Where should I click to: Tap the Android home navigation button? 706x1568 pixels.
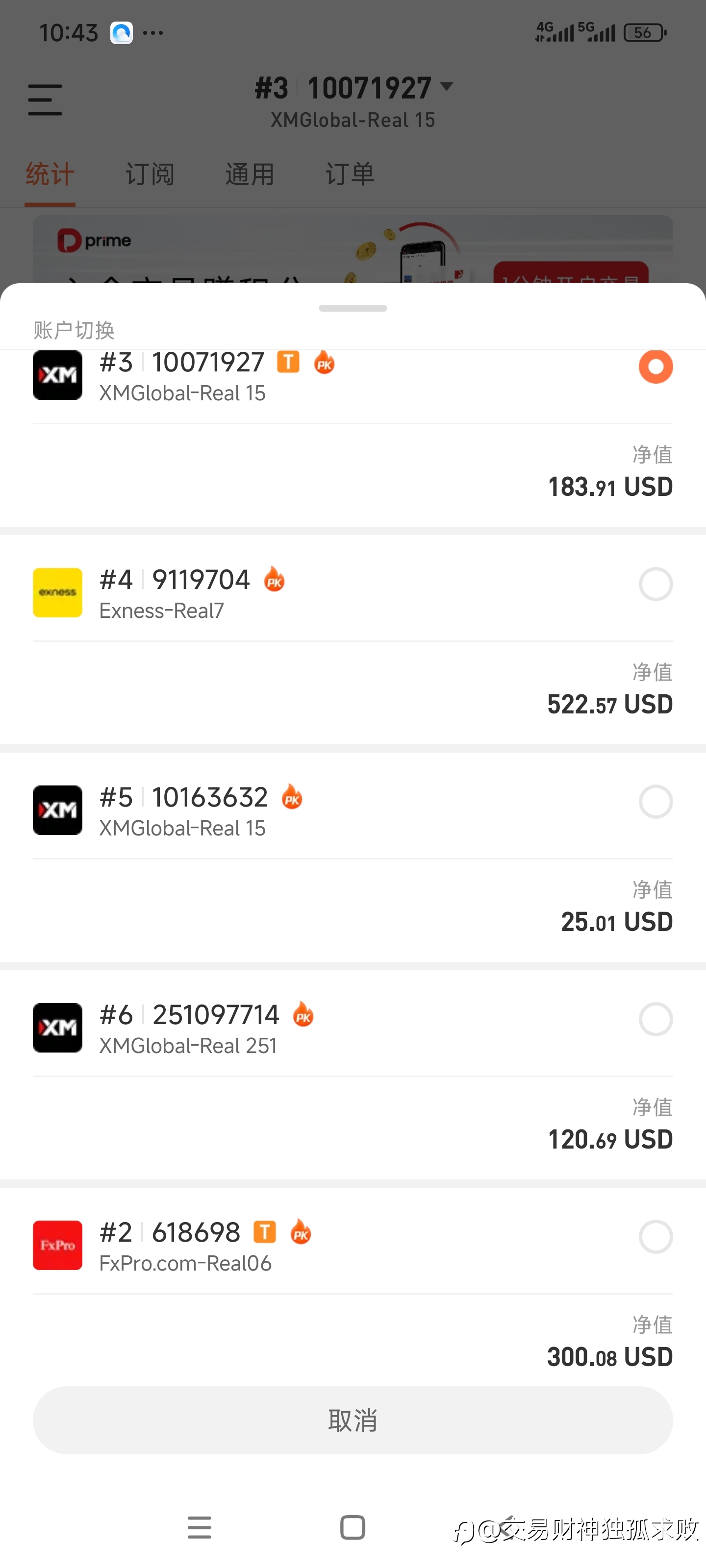353,1527
